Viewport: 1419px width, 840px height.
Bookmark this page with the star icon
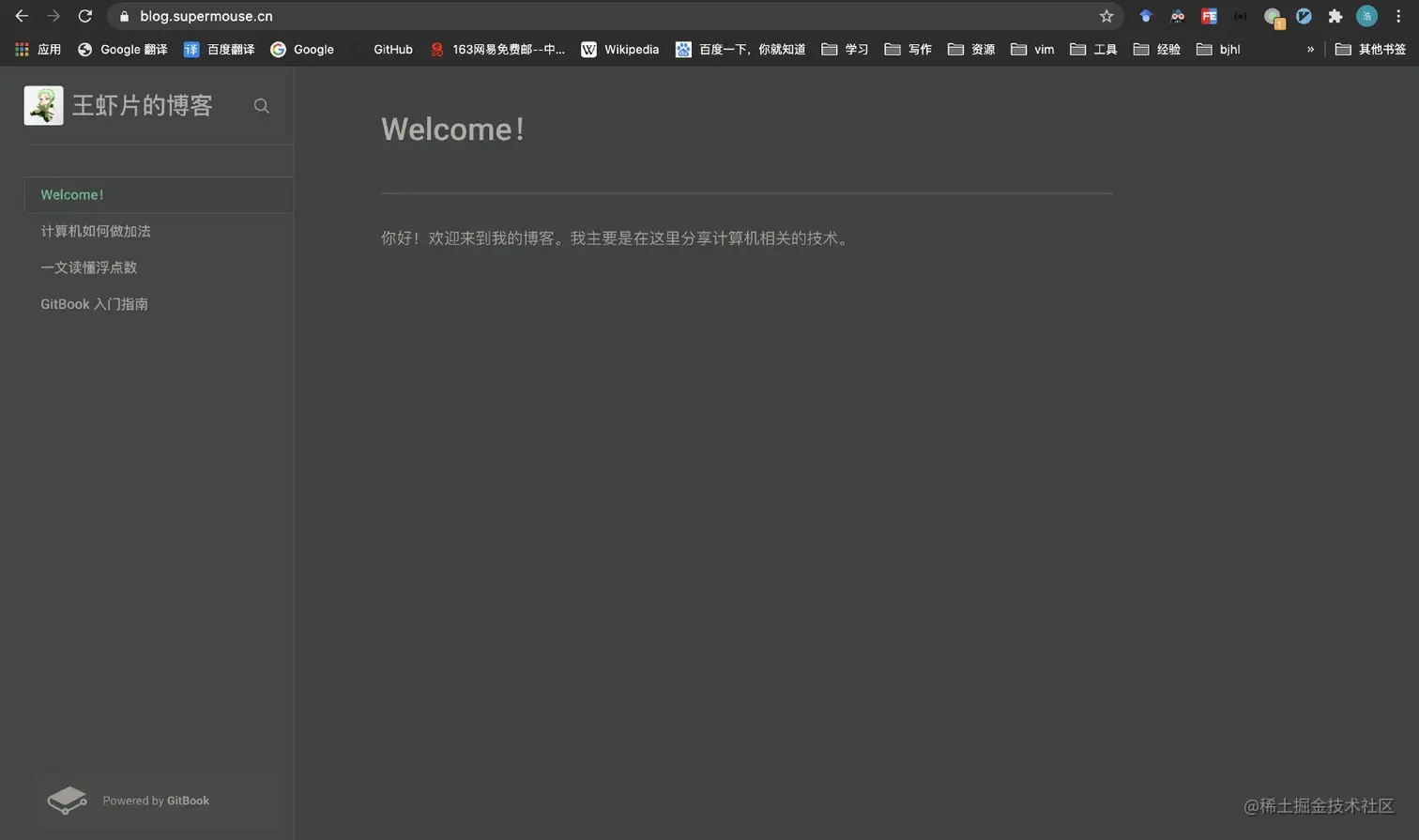click(1106, 16)
